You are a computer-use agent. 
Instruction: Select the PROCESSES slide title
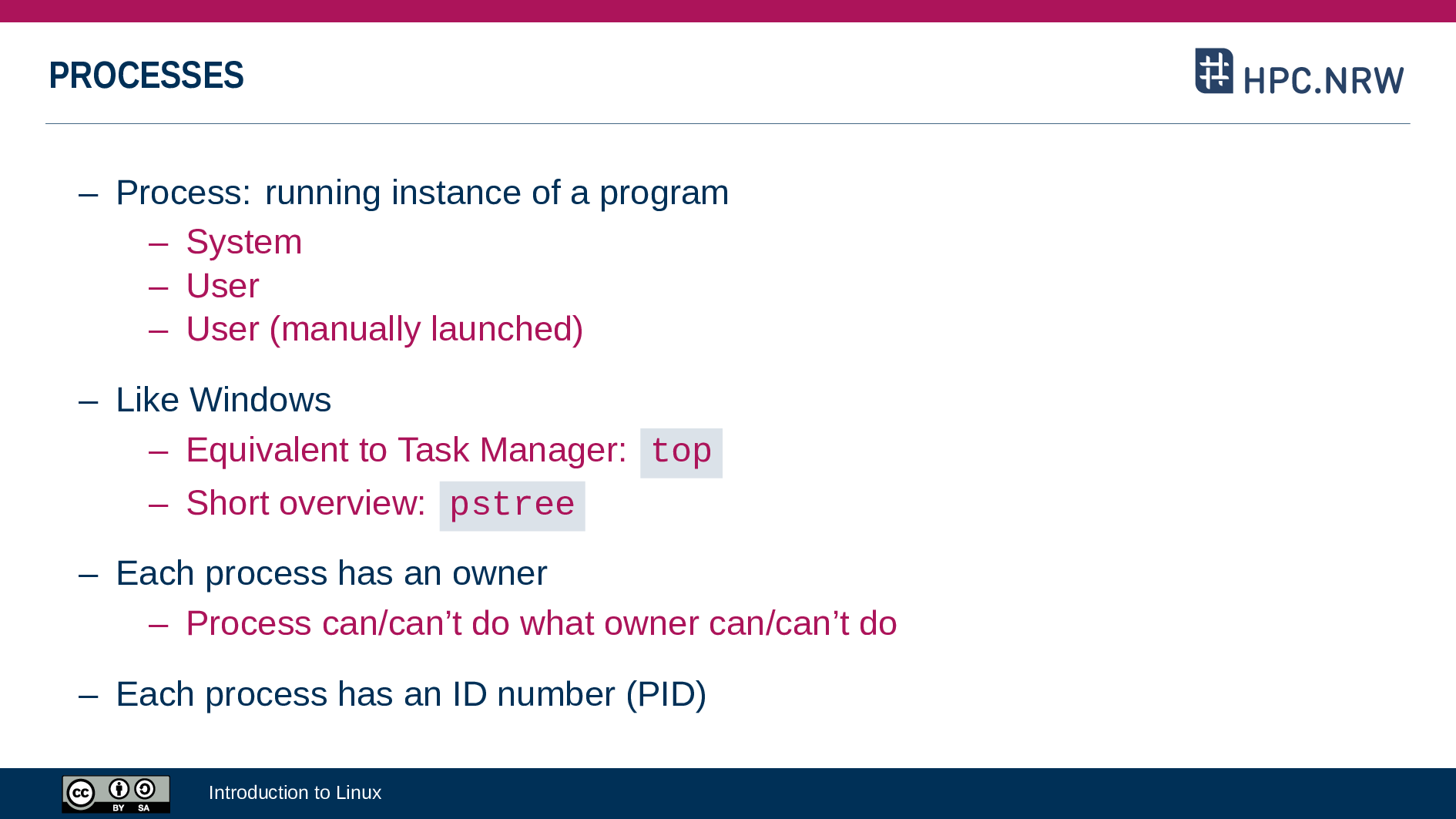(x=146, y=76)
